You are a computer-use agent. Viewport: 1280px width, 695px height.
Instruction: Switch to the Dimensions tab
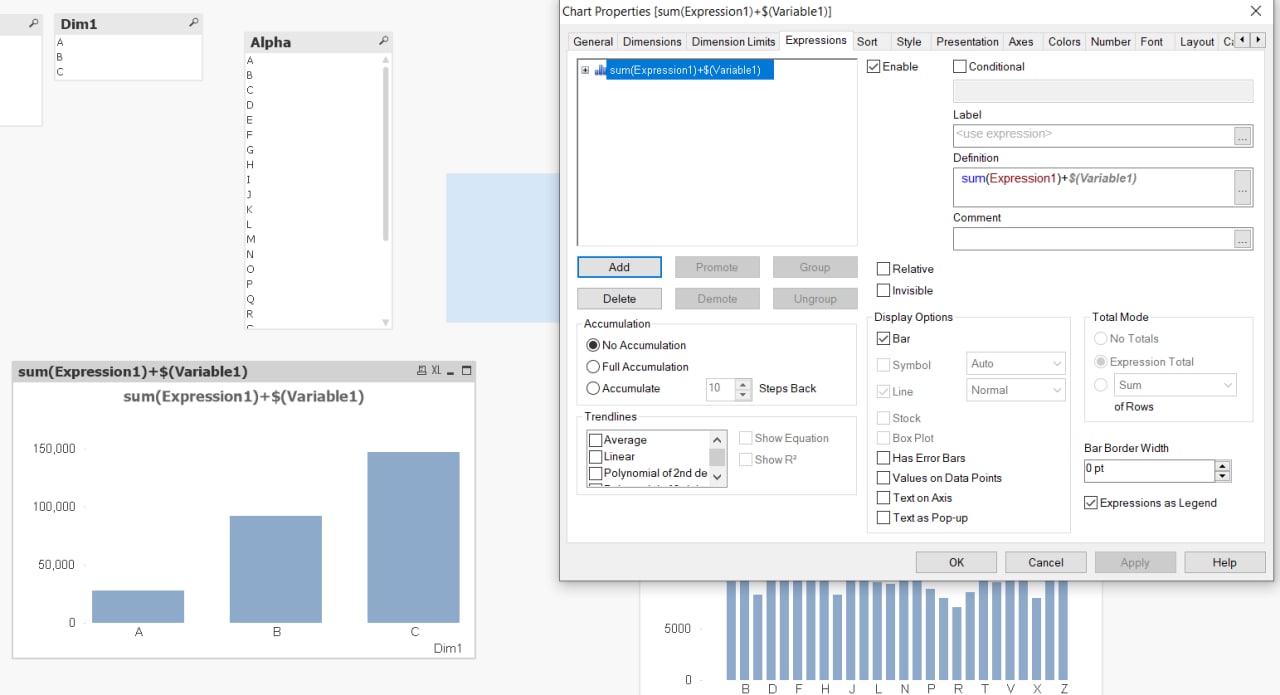click(x=652, y=42)
